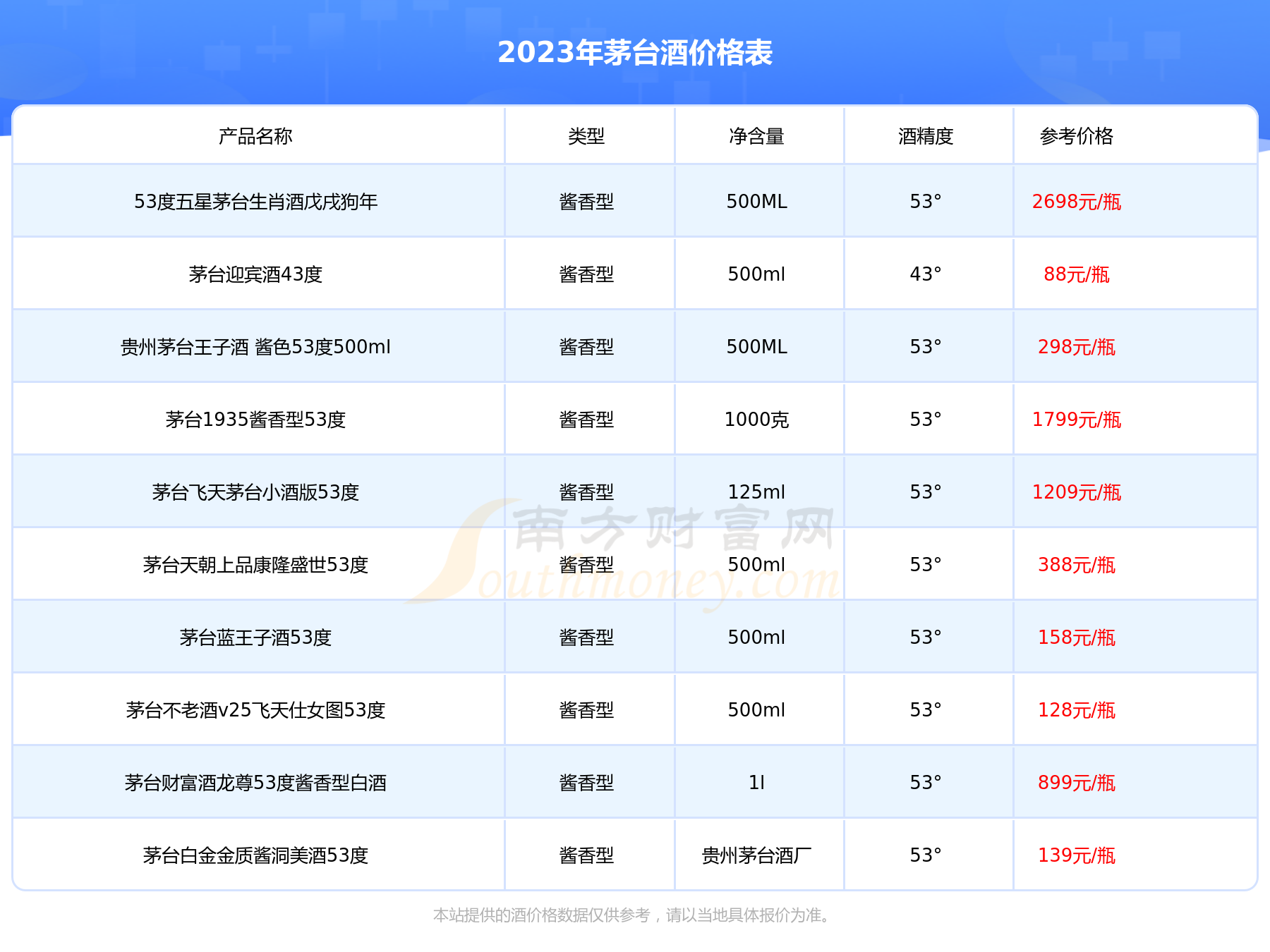Click product 茅台迎宾酒43度
The width and height of the screenshot is (1270, 952).
click(x=255, y=274)
